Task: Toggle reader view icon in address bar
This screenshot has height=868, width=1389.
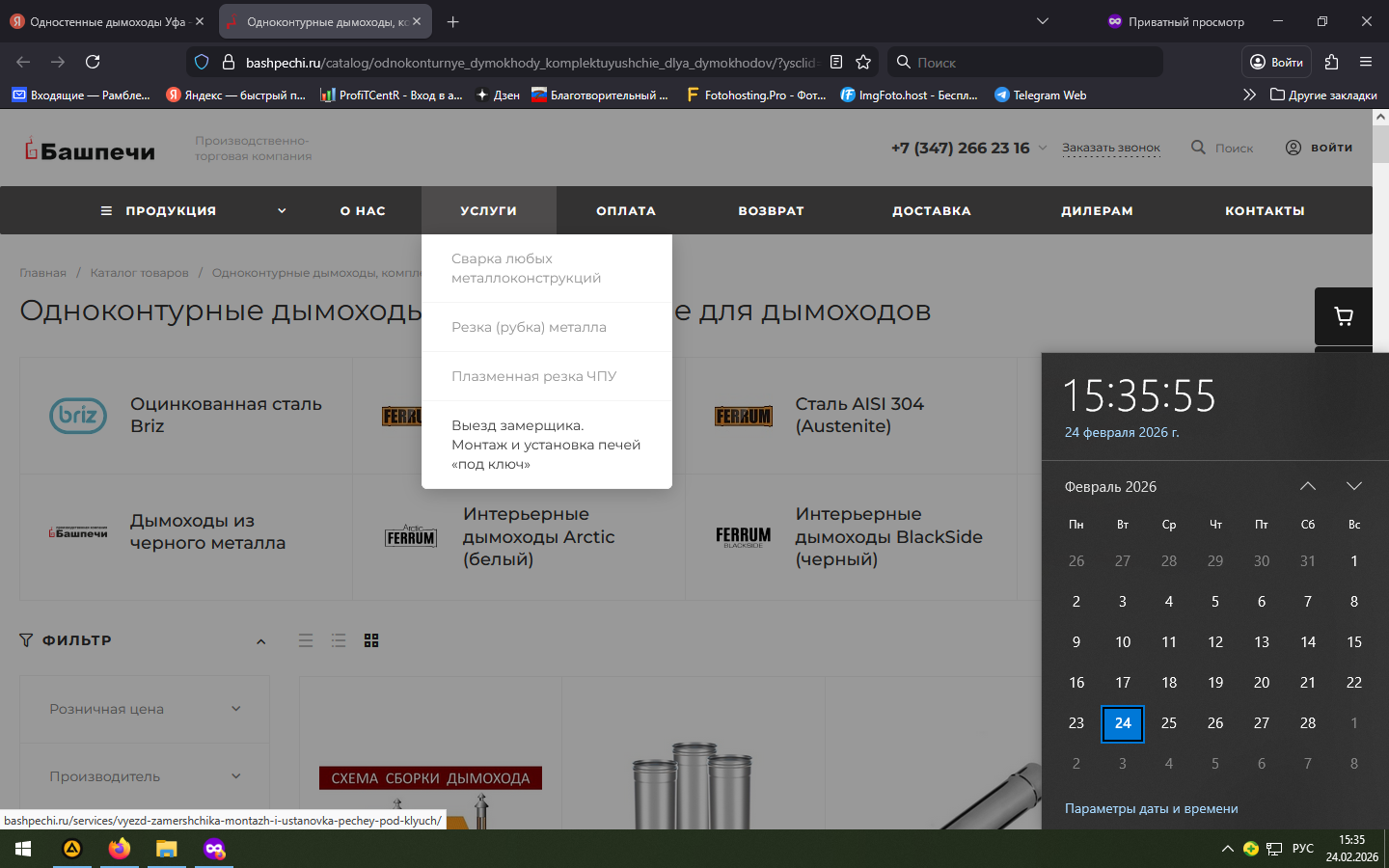Action: (836, 62)
